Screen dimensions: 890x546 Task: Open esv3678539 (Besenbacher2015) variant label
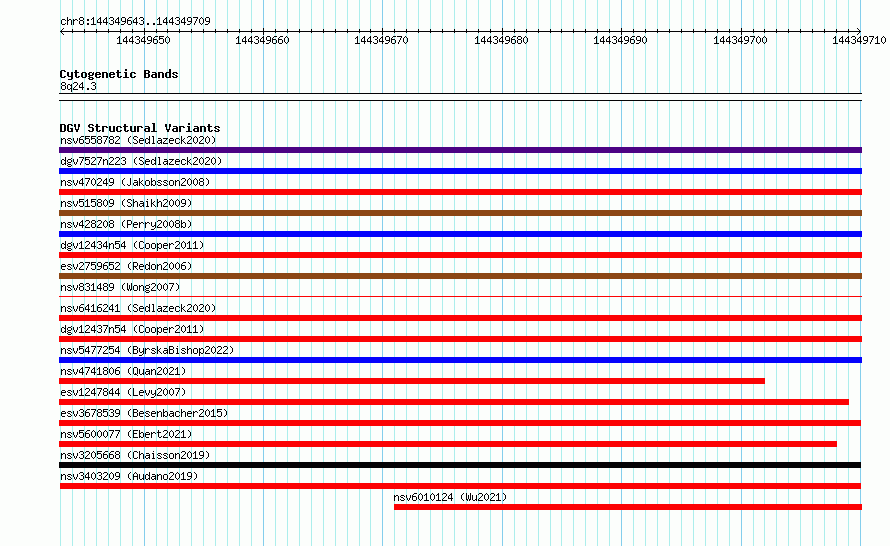click(x=144, y=413)
